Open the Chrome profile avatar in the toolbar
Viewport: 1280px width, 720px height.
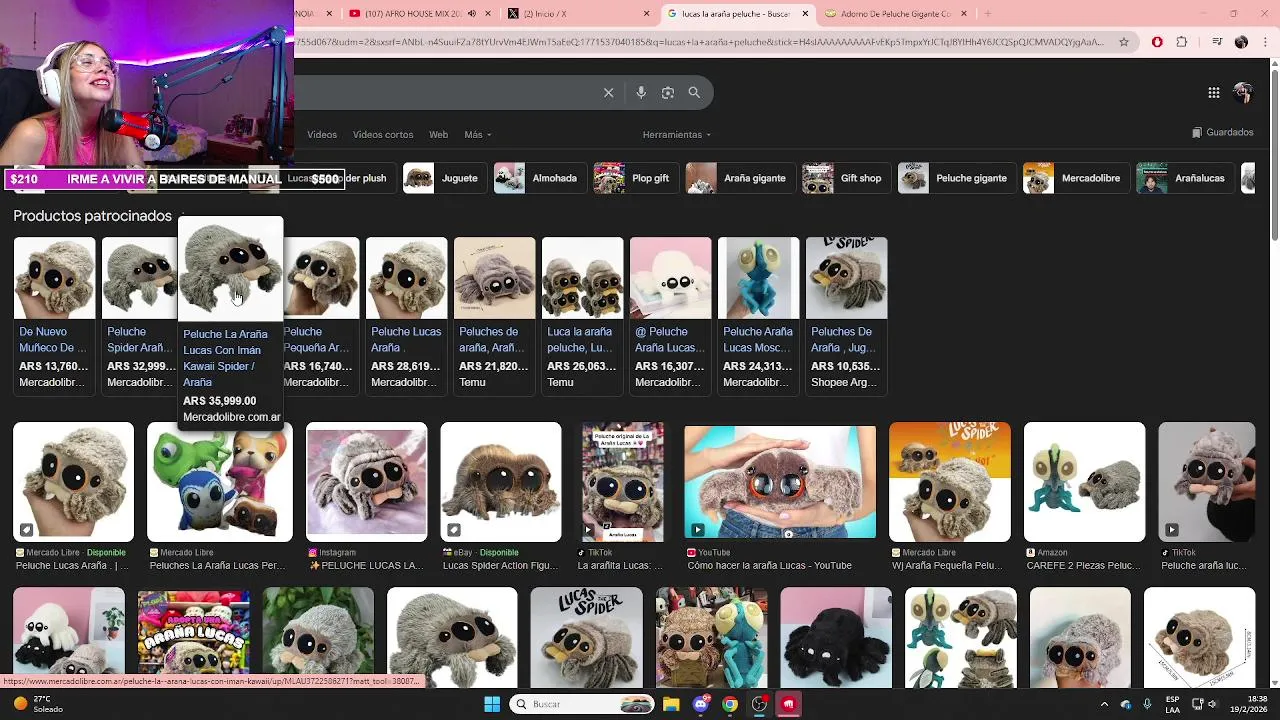tap(1241, 42)
